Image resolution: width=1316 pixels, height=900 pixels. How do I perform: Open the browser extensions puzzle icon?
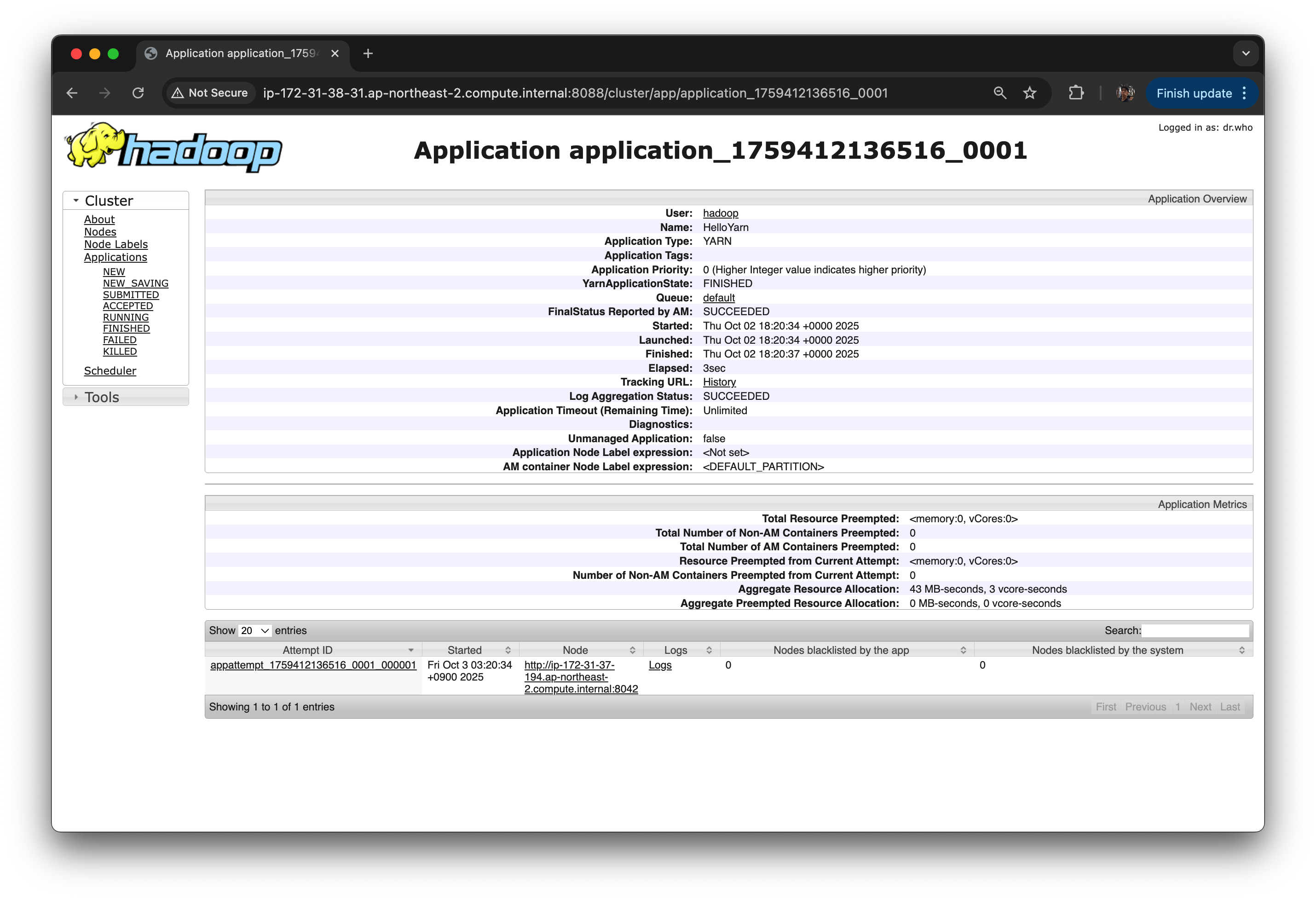(x=1076, y=93)
